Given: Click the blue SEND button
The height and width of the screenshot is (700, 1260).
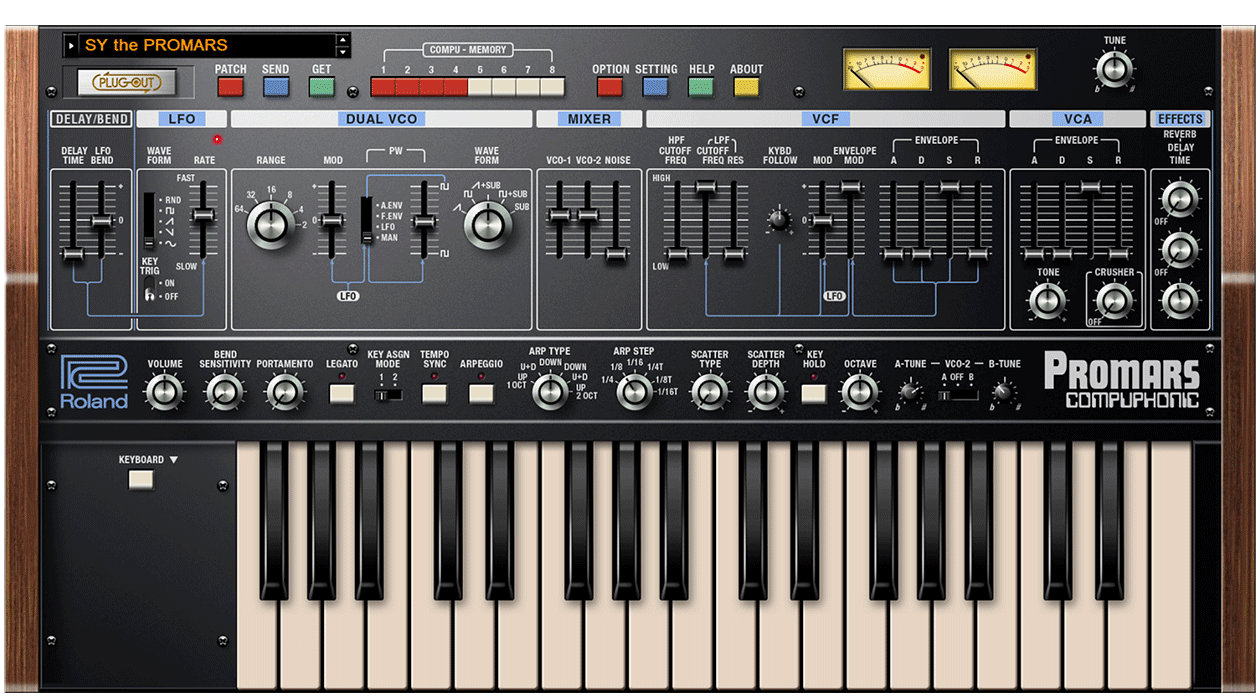Looking at the screenshot, I should [276, 86].
